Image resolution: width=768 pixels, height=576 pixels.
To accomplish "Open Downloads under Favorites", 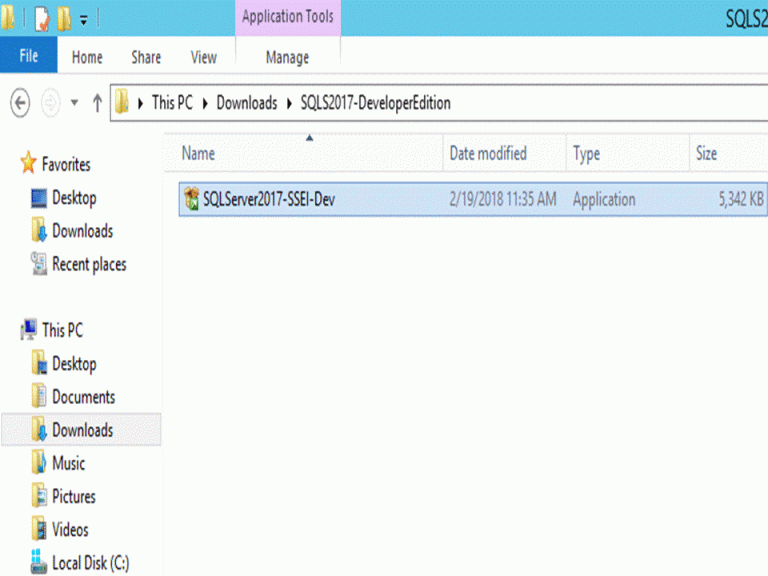I will [83, 231].
